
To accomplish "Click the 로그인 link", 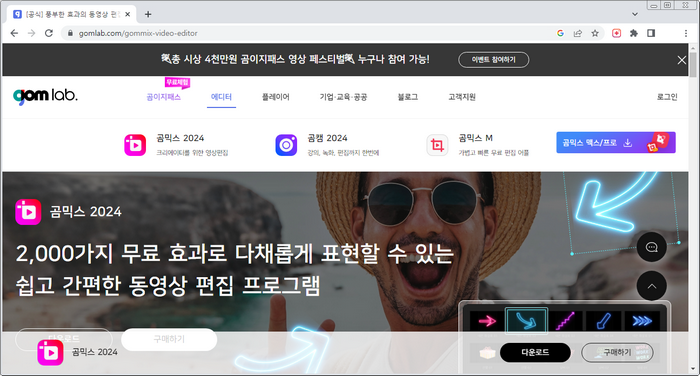I will coord(667,97).
